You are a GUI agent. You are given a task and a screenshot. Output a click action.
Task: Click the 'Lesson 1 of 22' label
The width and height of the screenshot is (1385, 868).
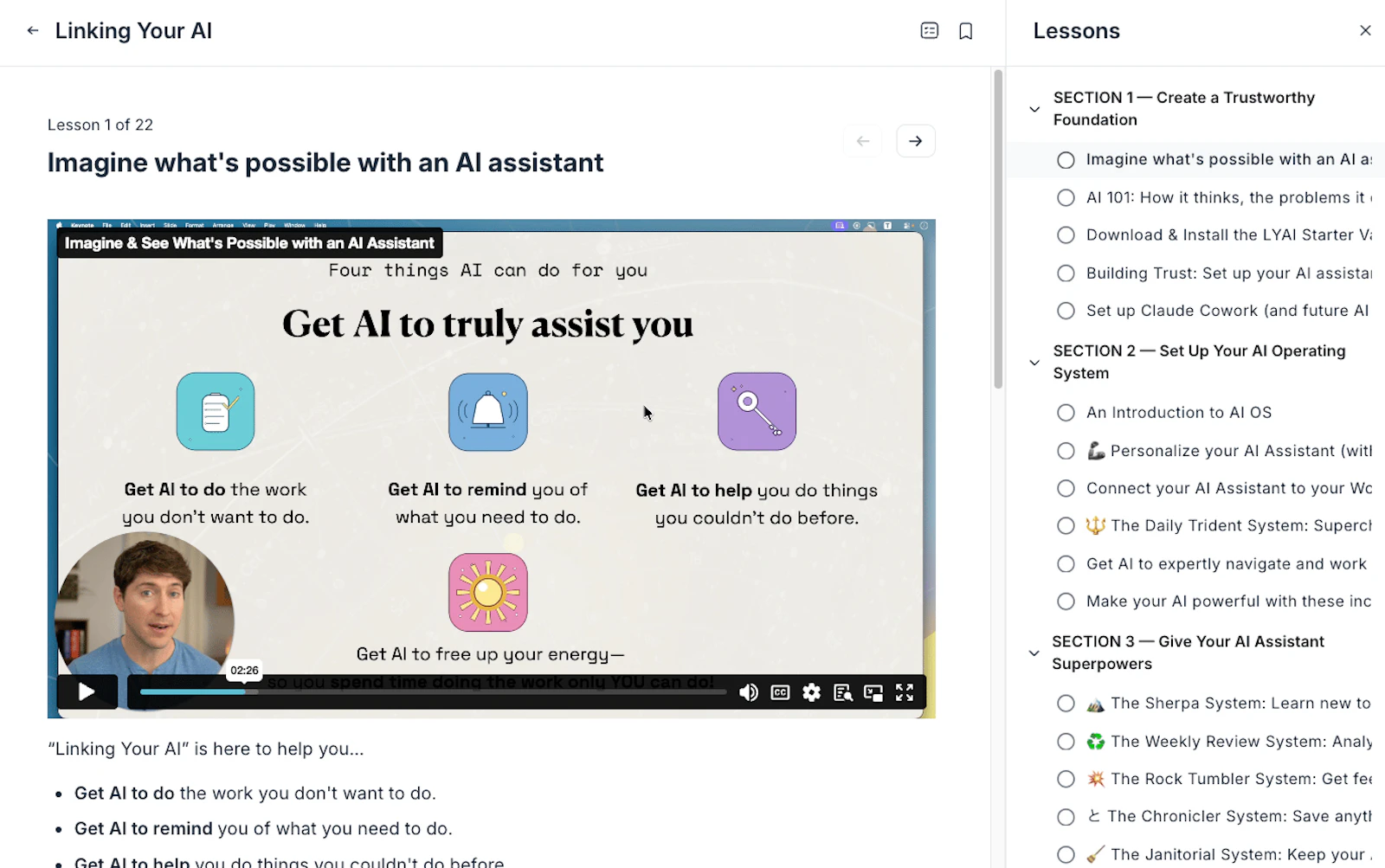point(100,125)
